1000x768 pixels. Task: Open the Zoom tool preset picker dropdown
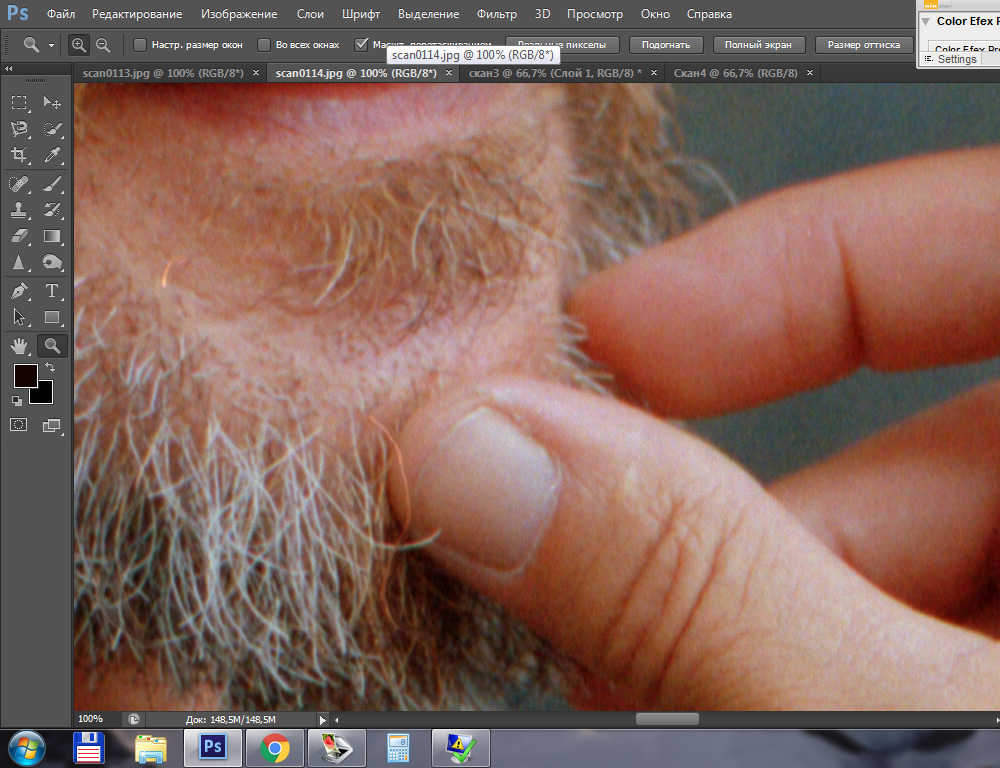coord(52,45)
